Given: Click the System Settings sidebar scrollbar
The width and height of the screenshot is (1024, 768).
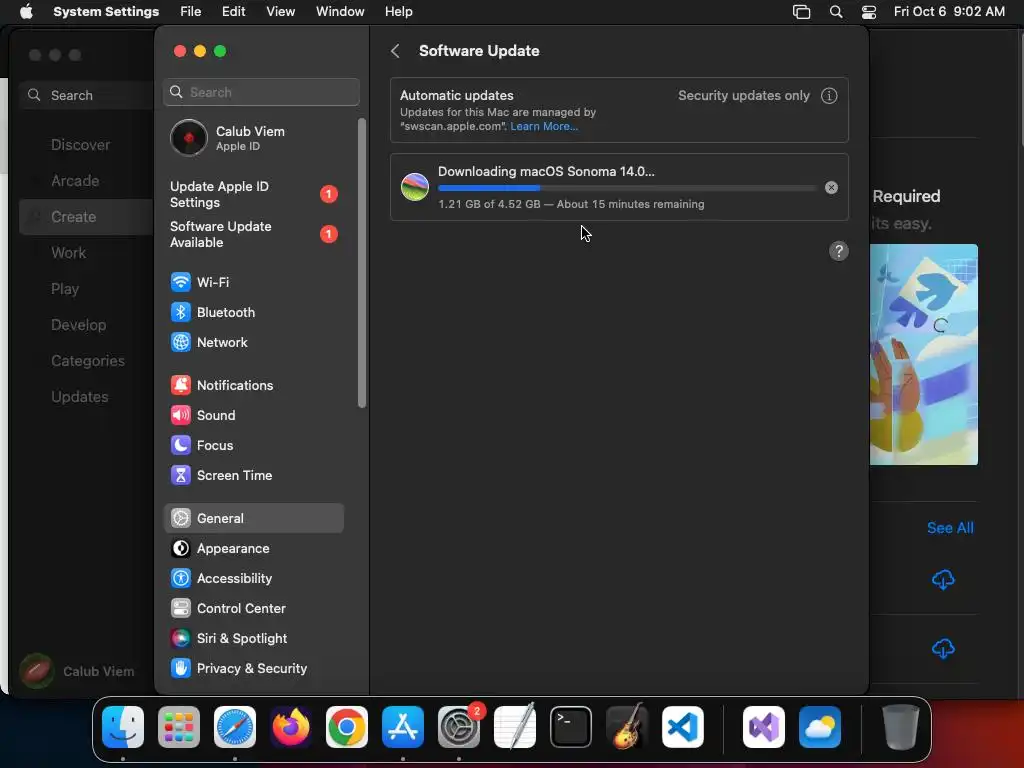Looking at the screenshot, I should pyautogui.click(x=362, y=263).
